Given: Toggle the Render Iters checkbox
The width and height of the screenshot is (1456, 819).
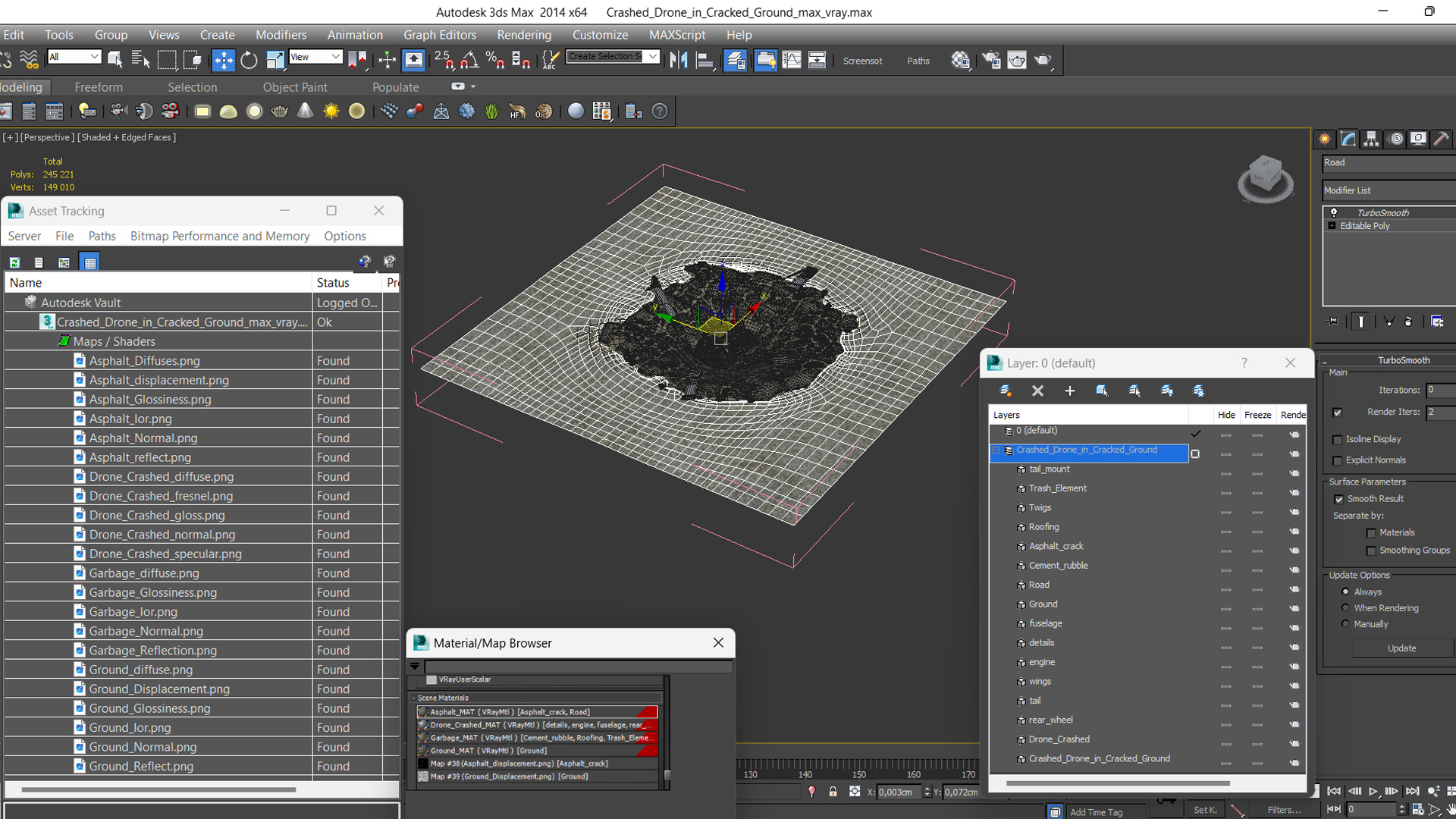Looking at the screenshot, I should point(1337,413).
